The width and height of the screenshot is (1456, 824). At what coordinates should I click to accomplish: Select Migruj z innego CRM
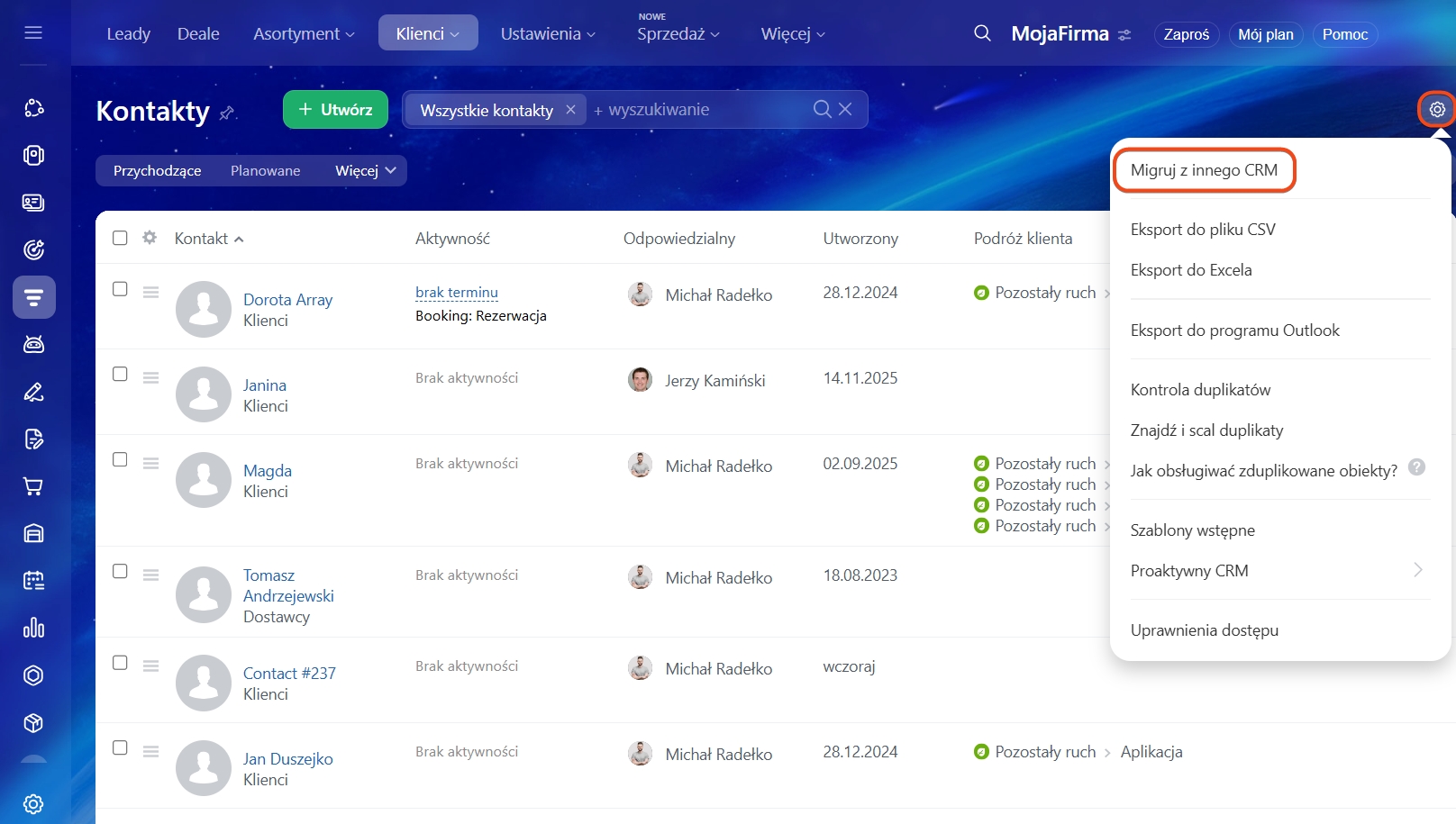pyautogui.click(x=1204, y=170)
